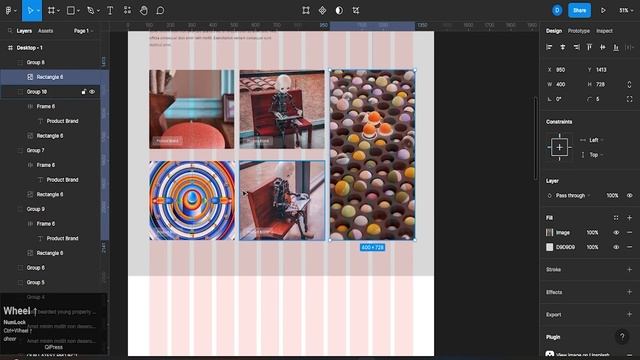Remove the D9D9D9 fill with minus
Viewport: 640px width, 360px height.
pyautogui.click(x=629, y=247)
